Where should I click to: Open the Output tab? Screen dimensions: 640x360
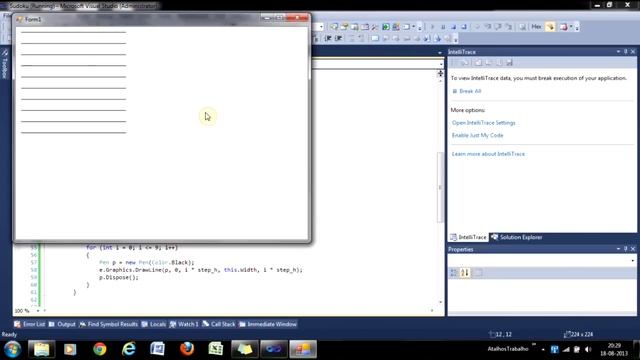point(62,324)
